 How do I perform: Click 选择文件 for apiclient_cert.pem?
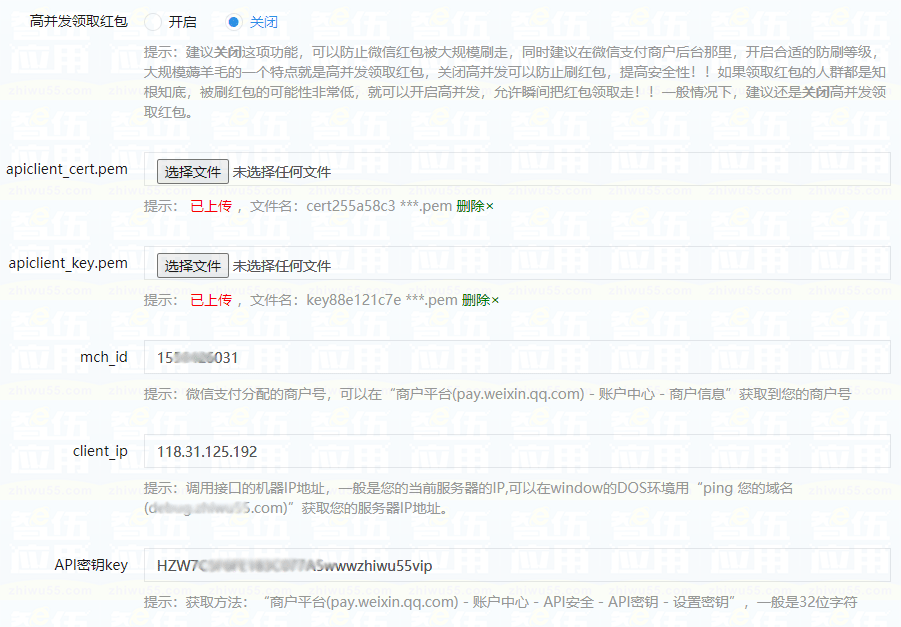click(192, 172)
